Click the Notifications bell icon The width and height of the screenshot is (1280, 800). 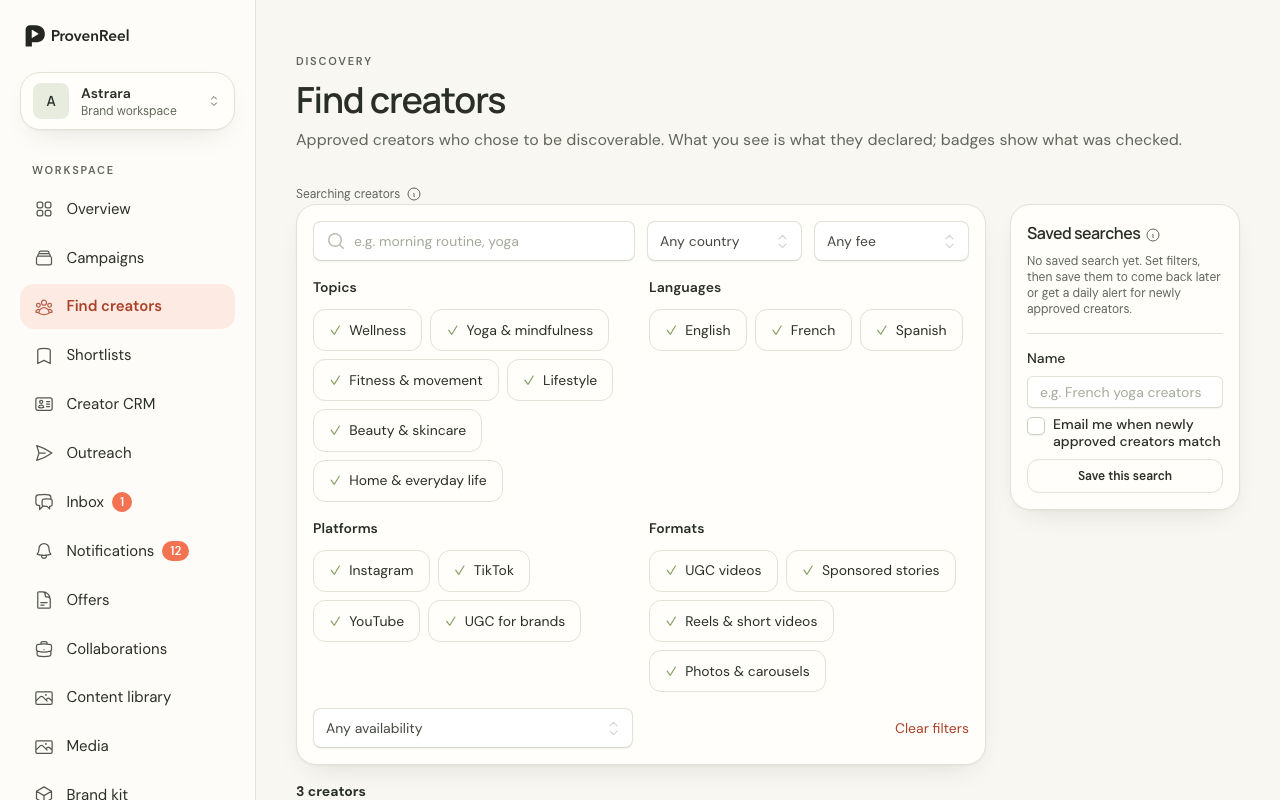point(44,551)
